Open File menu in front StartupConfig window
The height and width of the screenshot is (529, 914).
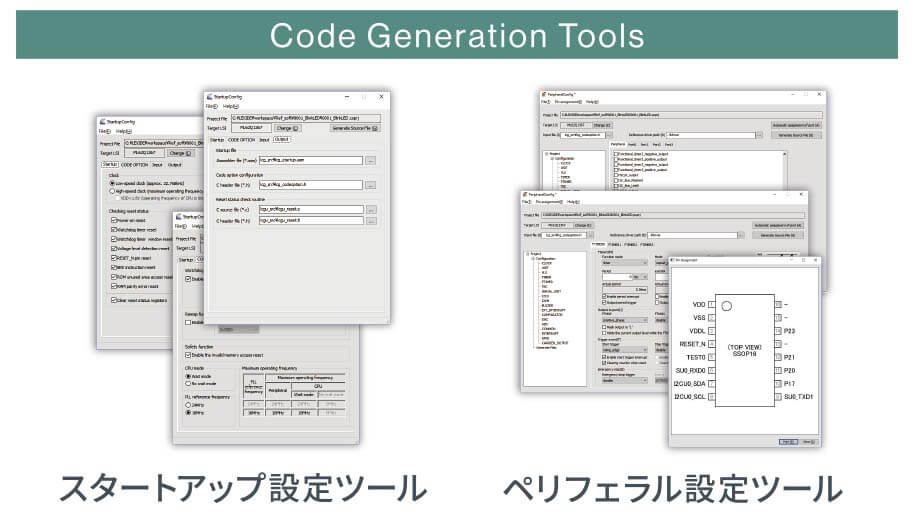click(211, 107)
